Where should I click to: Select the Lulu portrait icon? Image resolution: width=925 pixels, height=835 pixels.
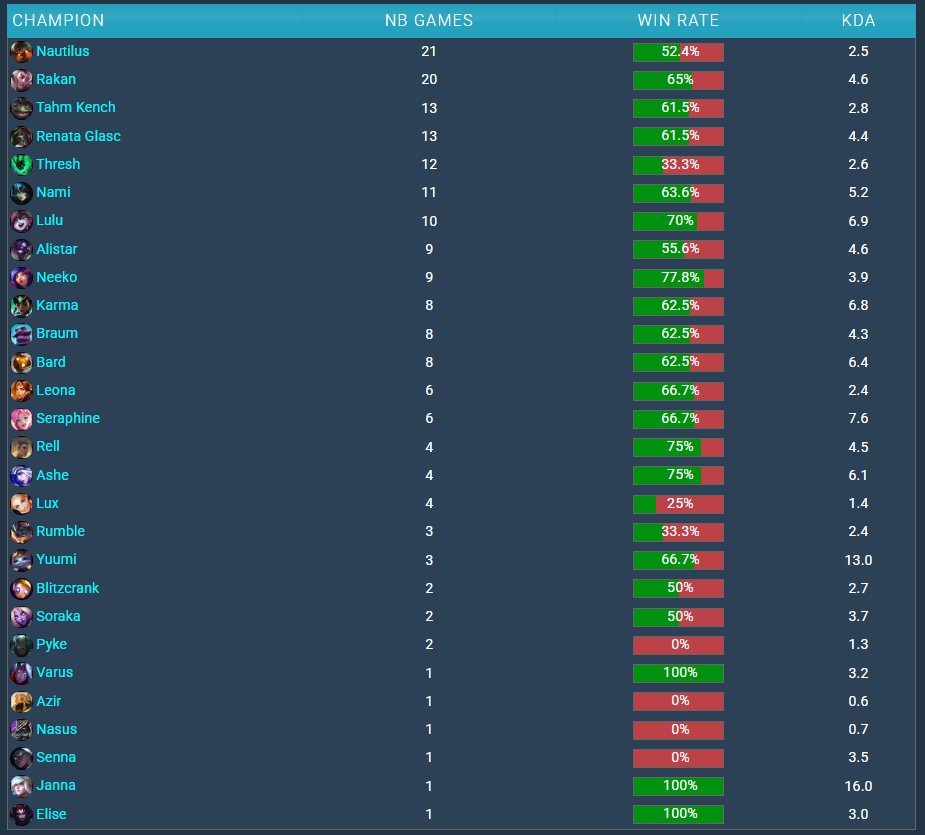(x=21, y=221)
